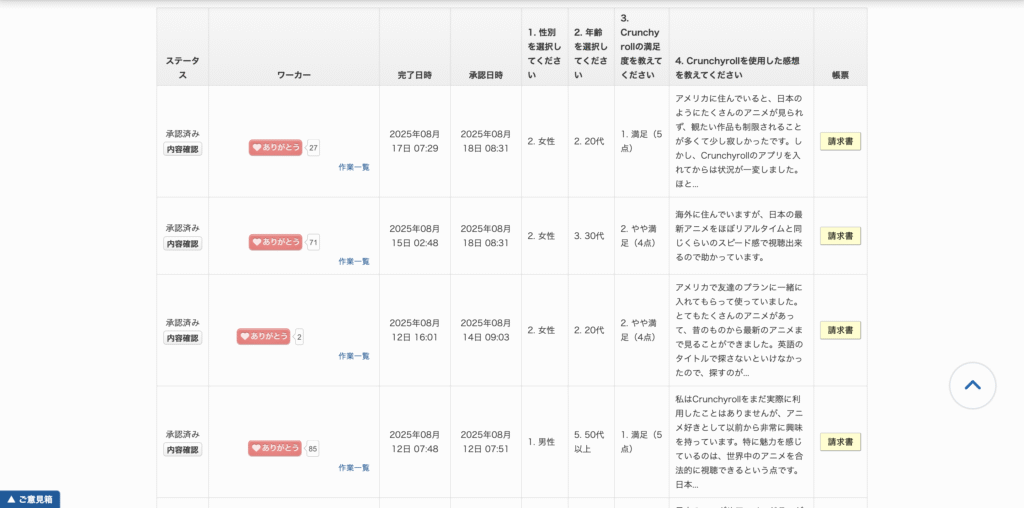Click 請求書 for the 08月12日 16:01 entry
This screenshot has width=1024, height=508.
point(840,330)
